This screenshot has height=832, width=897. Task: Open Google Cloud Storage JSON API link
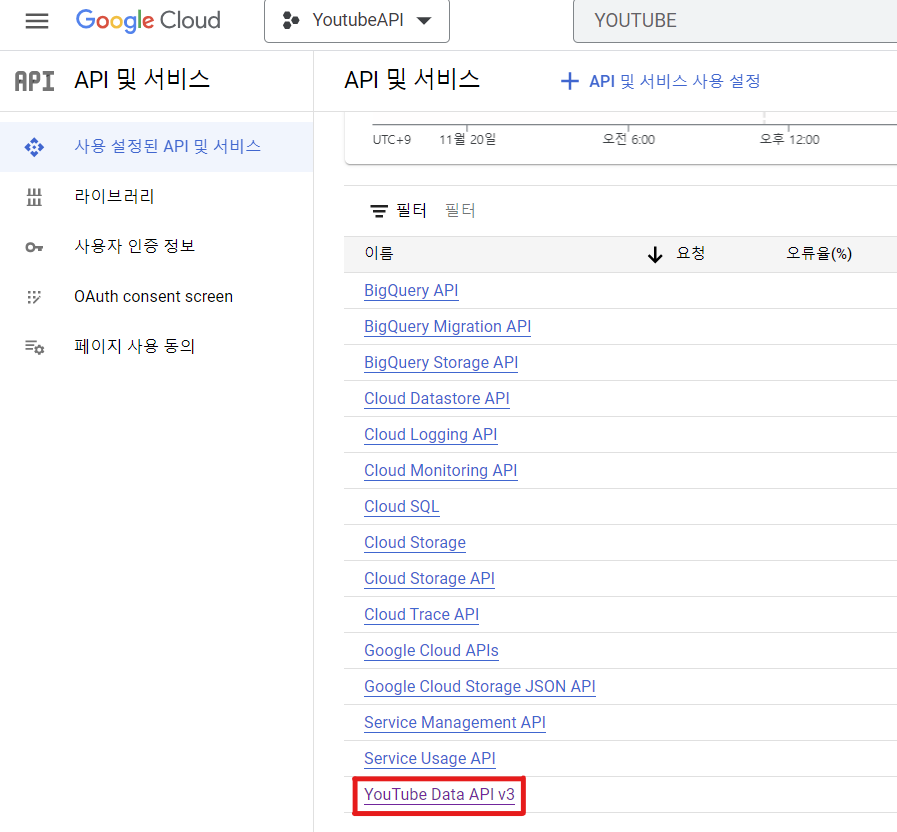tap(480, 687)
